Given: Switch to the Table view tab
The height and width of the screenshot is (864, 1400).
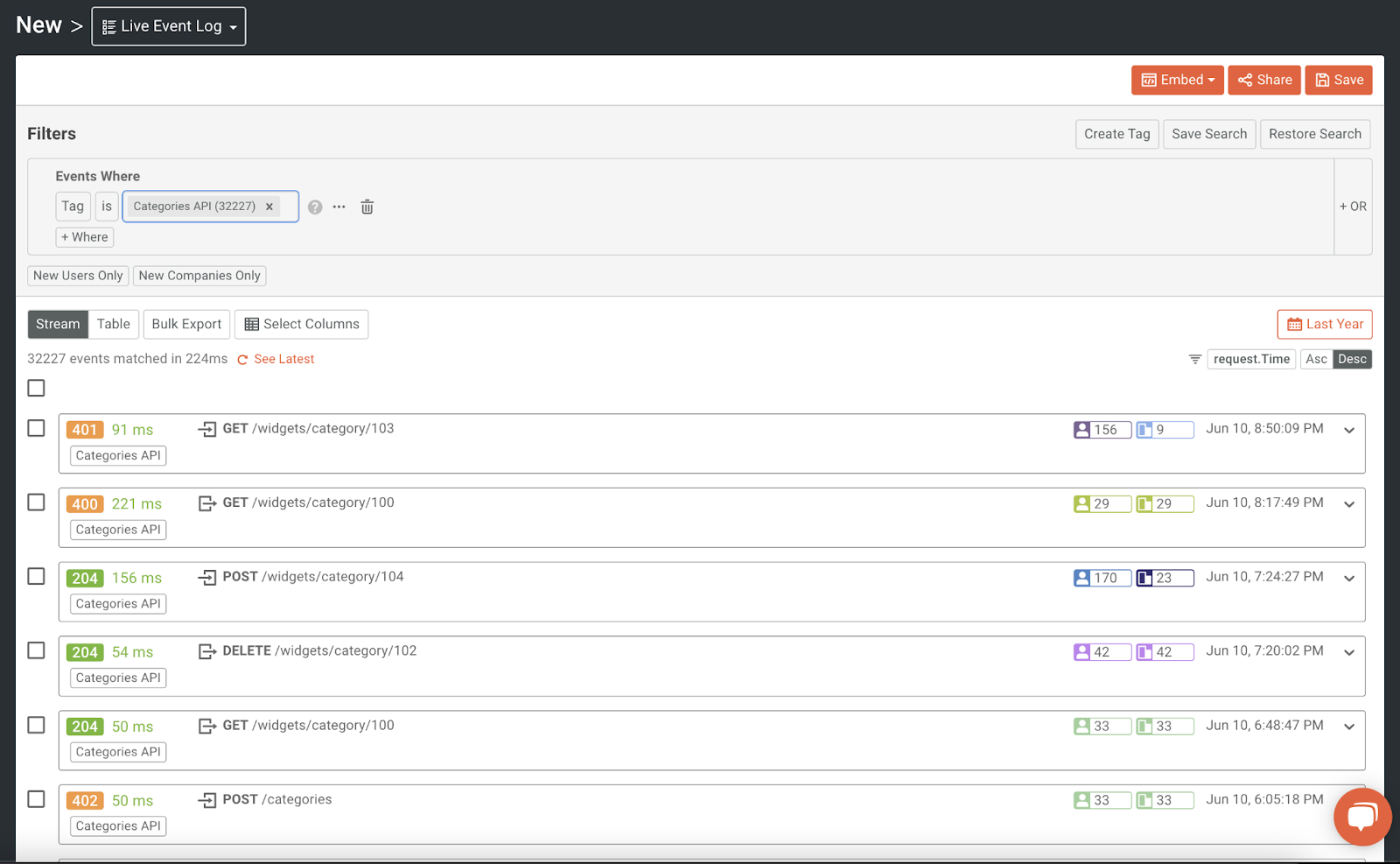Looking at the screenshot, I should coord(113,324).
